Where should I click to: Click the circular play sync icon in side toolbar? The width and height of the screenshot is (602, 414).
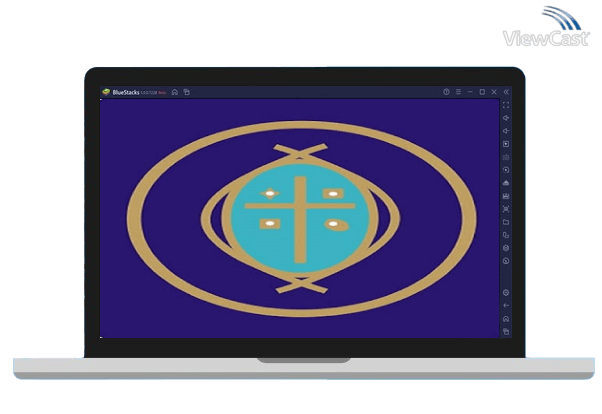(x=506, y=170)
